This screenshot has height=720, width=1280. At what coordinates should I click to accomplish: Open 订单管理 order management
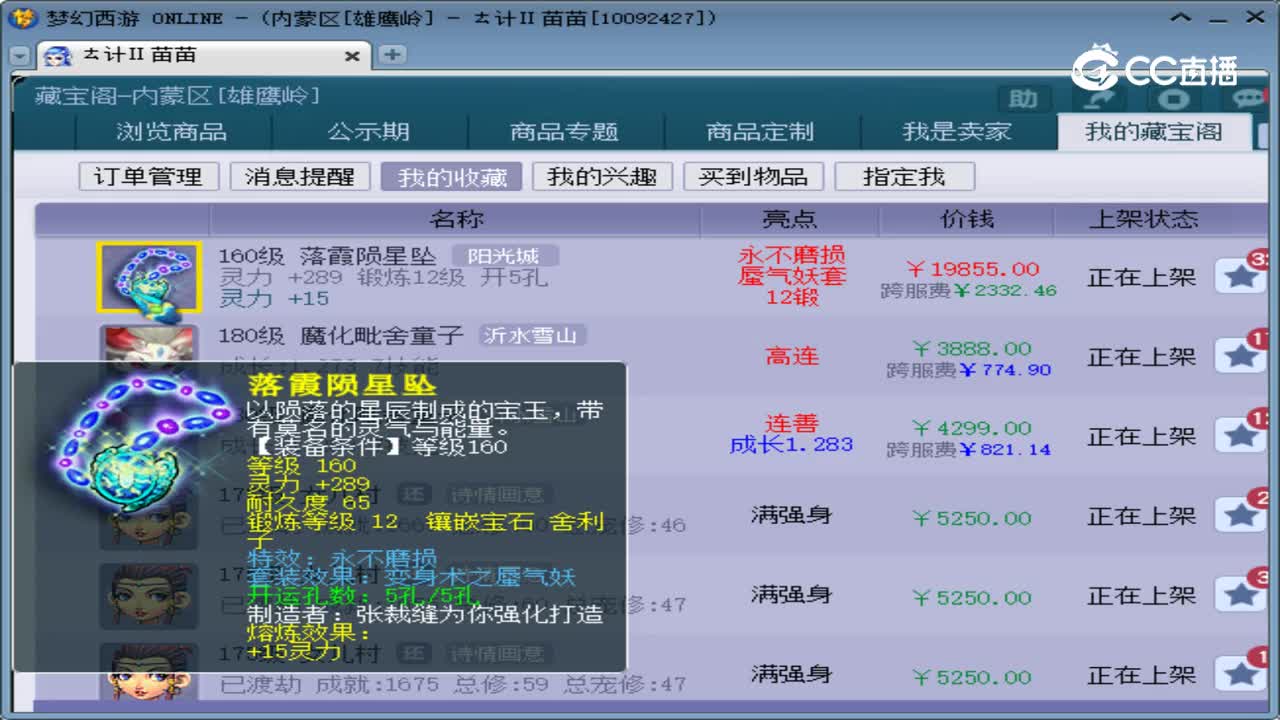[148, 176]
